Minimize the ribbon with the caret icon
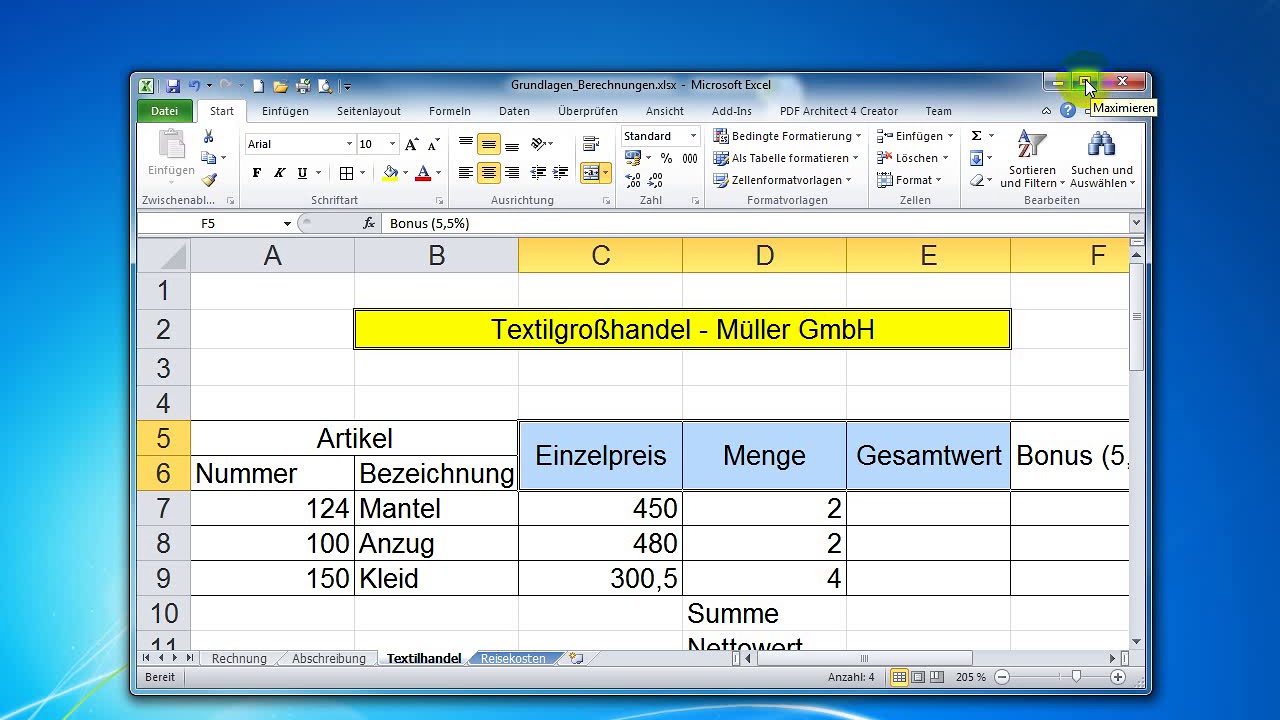The image size is (1280, 720). 1046,111
